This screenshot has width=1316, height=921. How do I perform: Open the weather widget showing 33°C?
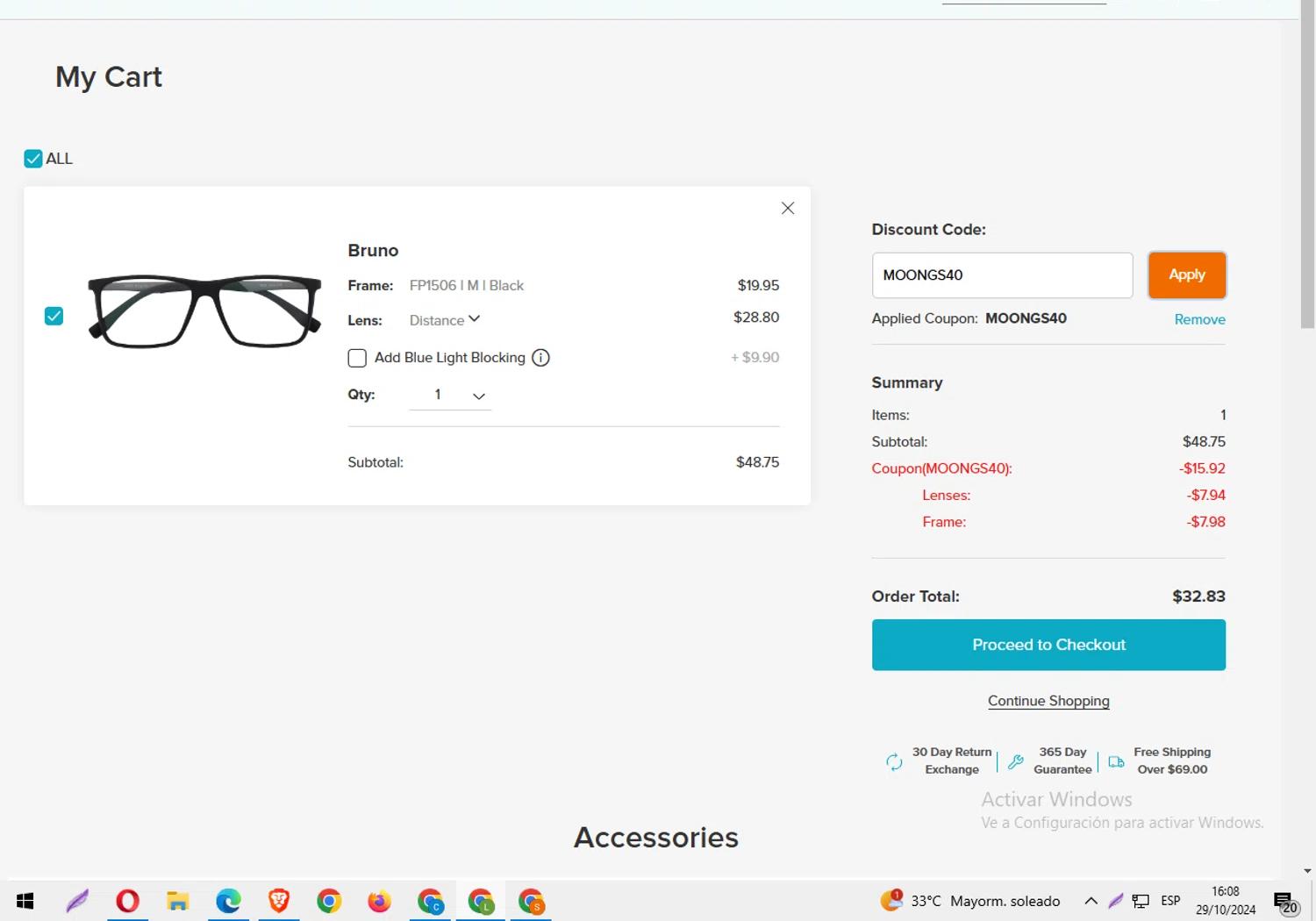(970, 901)
